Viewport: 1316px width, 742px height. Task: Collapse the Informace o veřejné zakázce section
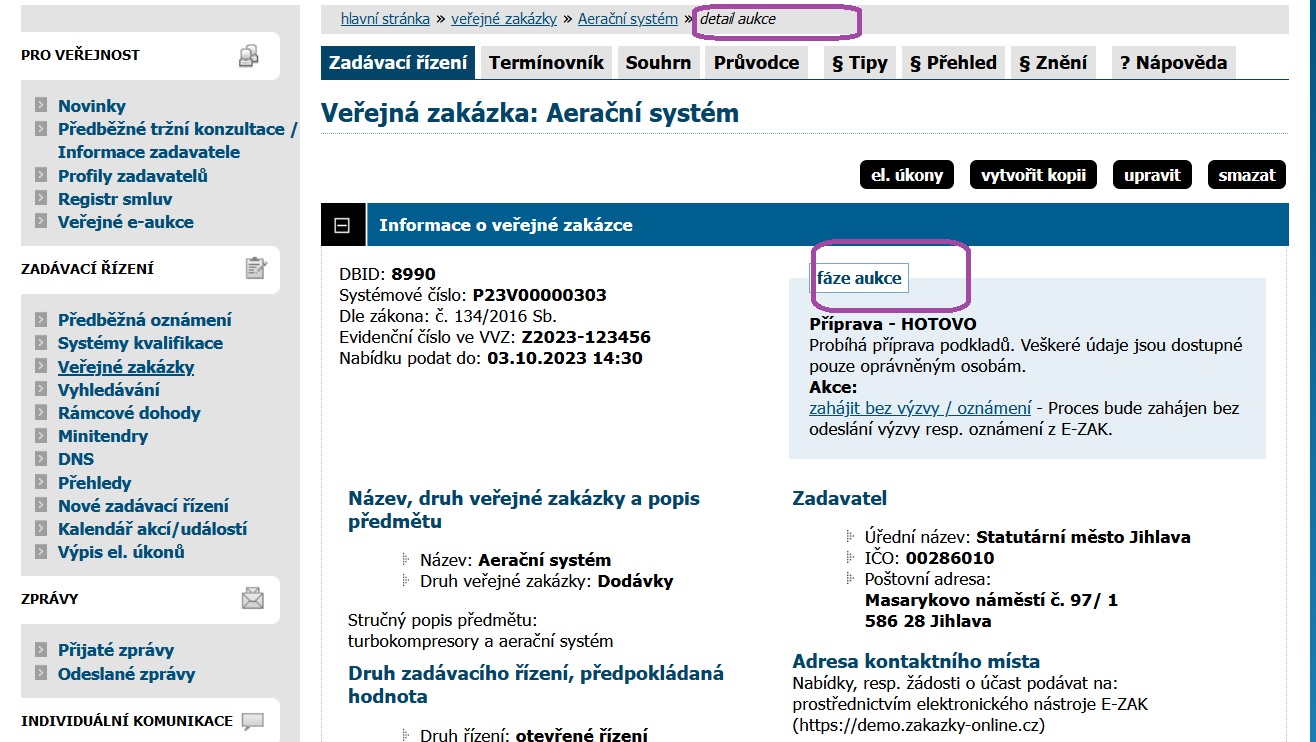[x=342, y=225]
